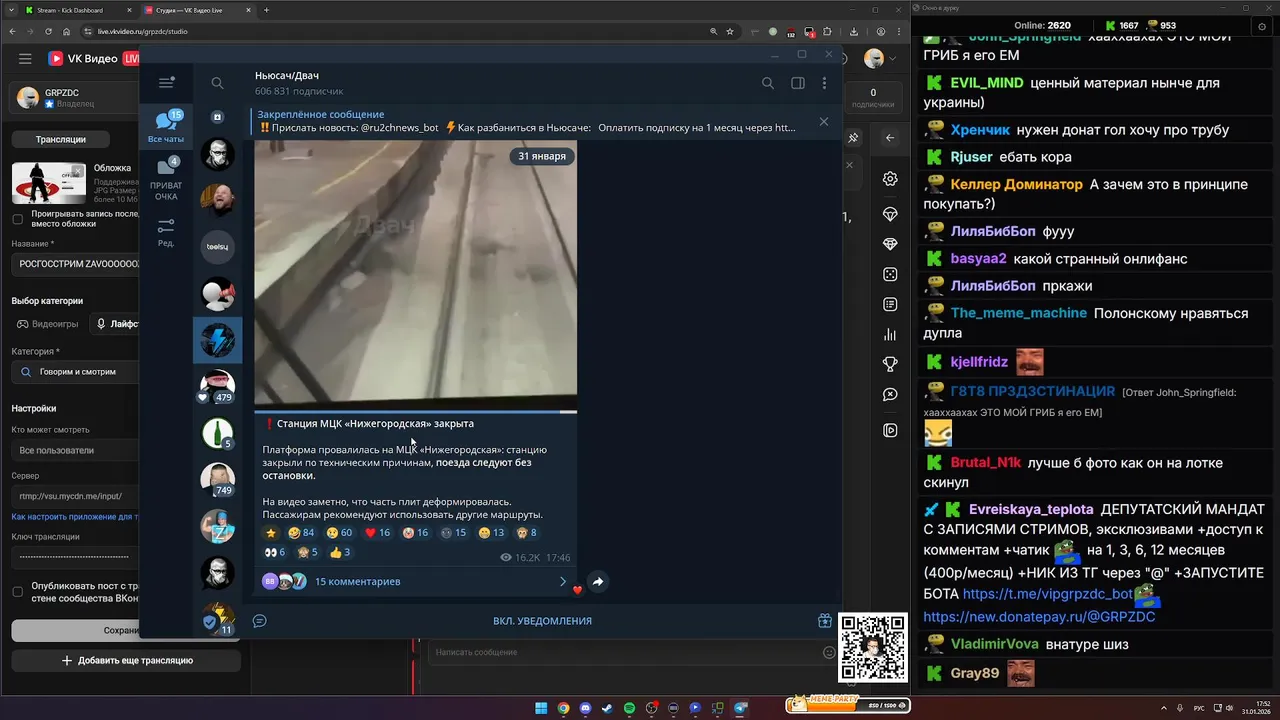Switch to Stream - Kick Dashboard tab
This screenshot has height=720, width=1280.
coord(77,10)
